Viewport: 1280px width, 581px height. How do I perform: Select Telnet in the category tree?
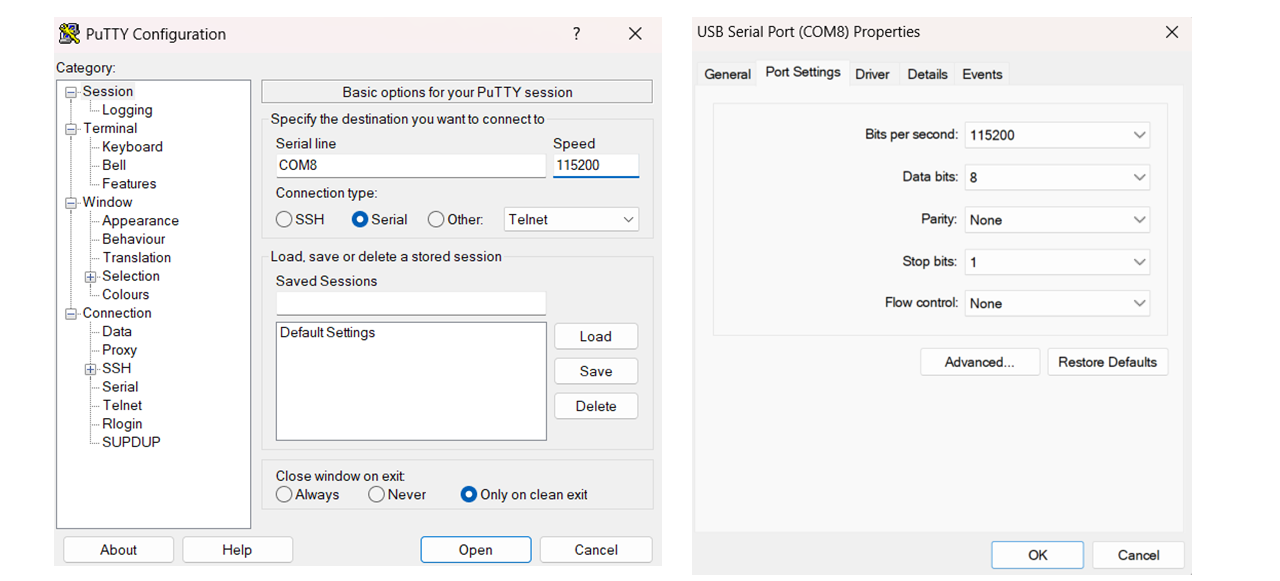pos(122,405)
